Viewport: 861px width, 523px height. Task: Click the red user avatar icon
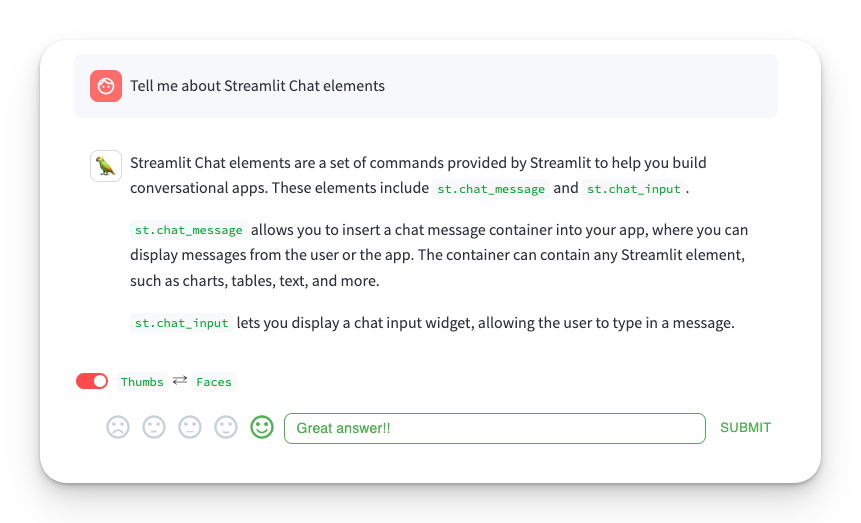[x=106, y=86]
